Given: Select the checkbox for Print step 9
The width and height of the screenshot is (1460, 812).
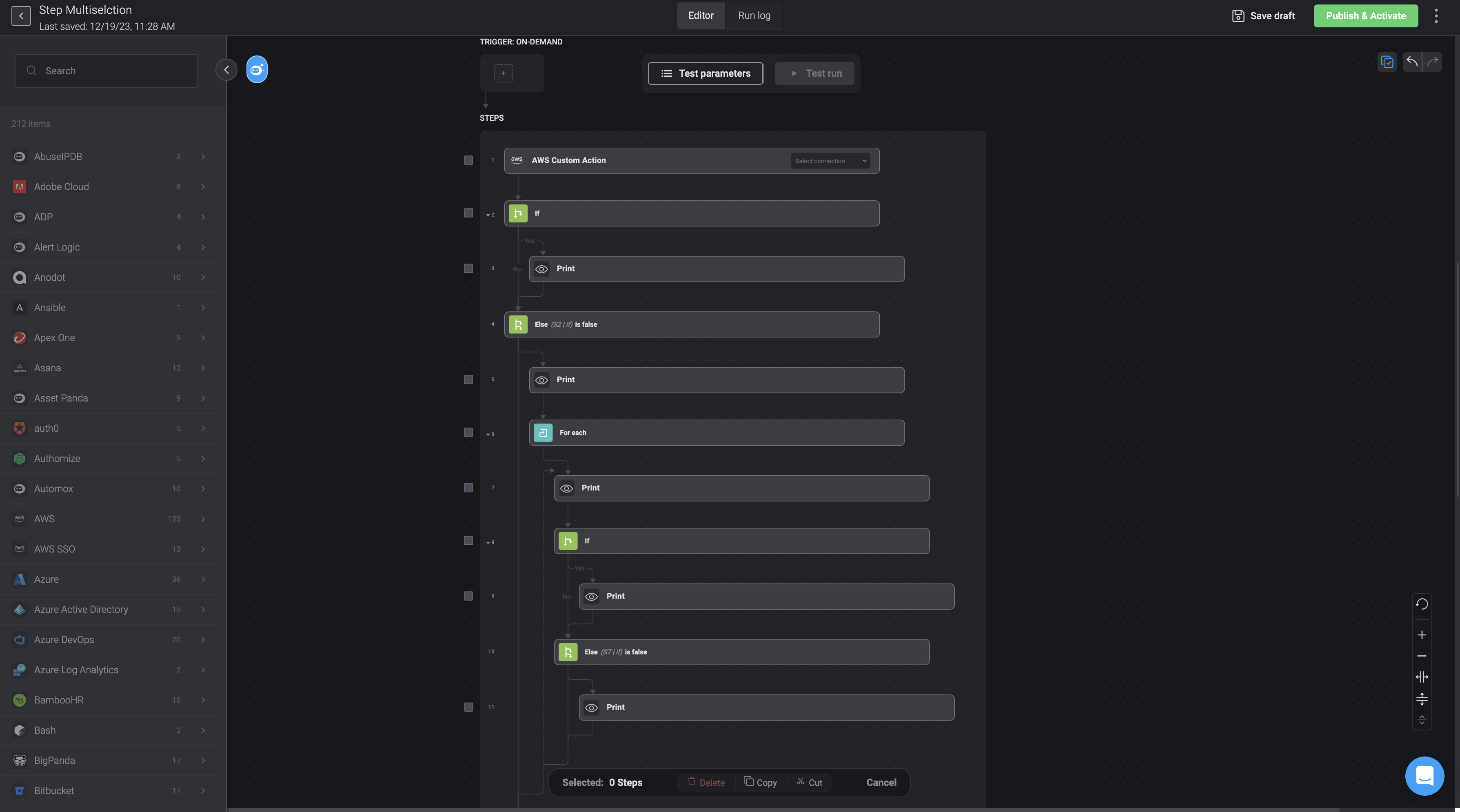Looking at the screenshot, I should click(468, 596).
